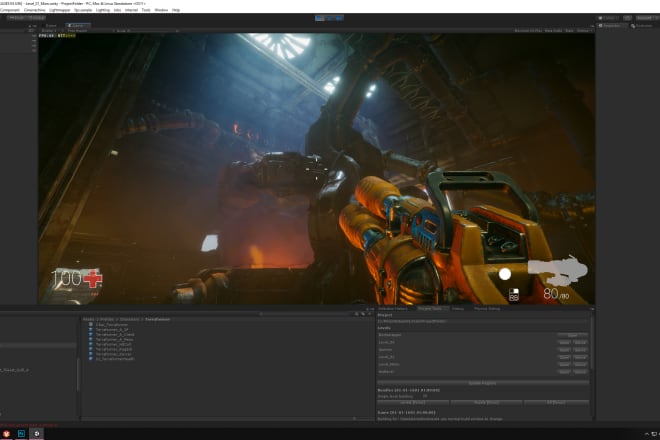This screenshot has width=660, height=440.
Task: Click the red error message in status bar
Action: tap(29, 425)
